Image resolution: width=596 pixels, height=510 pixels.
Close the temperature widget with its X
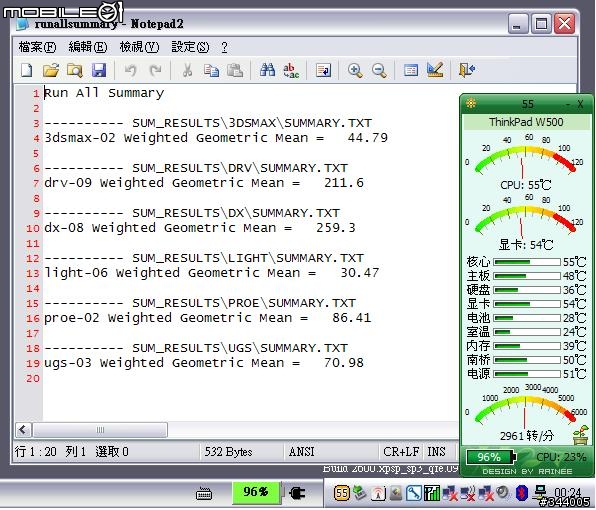(580, 104)
